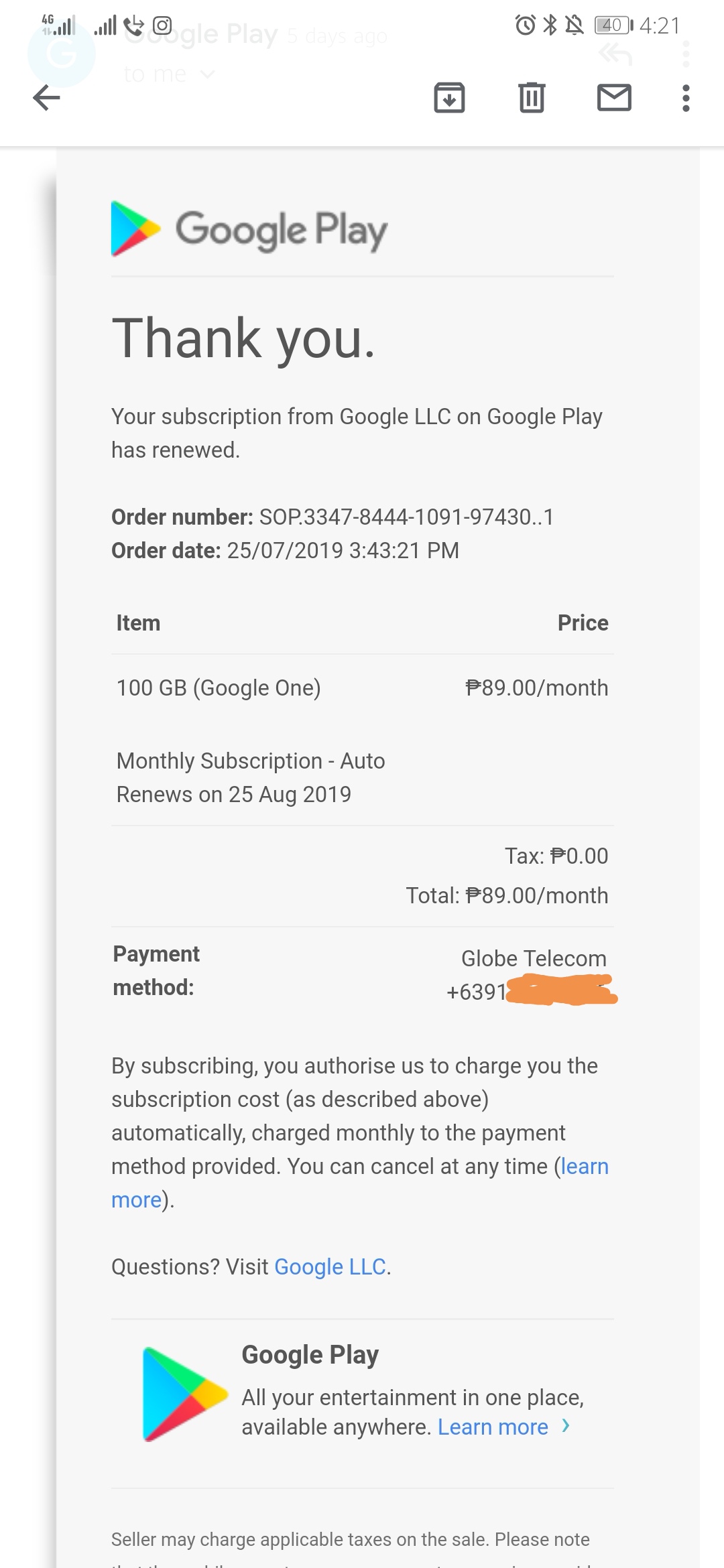Image resolution: width=724 pixels, height=1568 pixels.
Task: Mark email as unread with envelope icon
Action: (614, 98)
